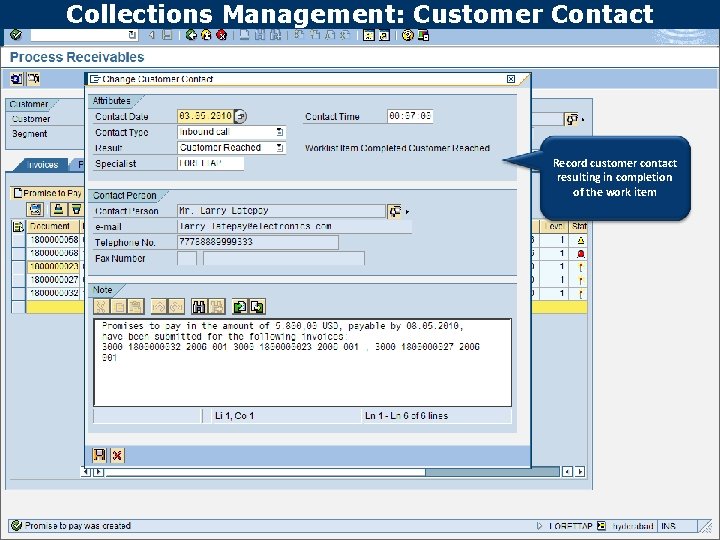Click the red Cancel icon in the toolbar
The image size is (720, 540).
click(x=221, y=35)
